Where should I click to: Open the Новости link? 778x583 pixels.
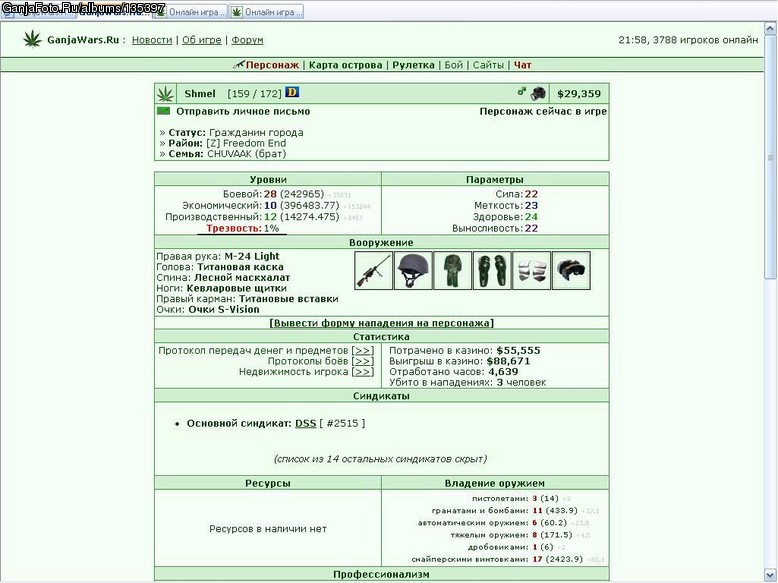152,40
